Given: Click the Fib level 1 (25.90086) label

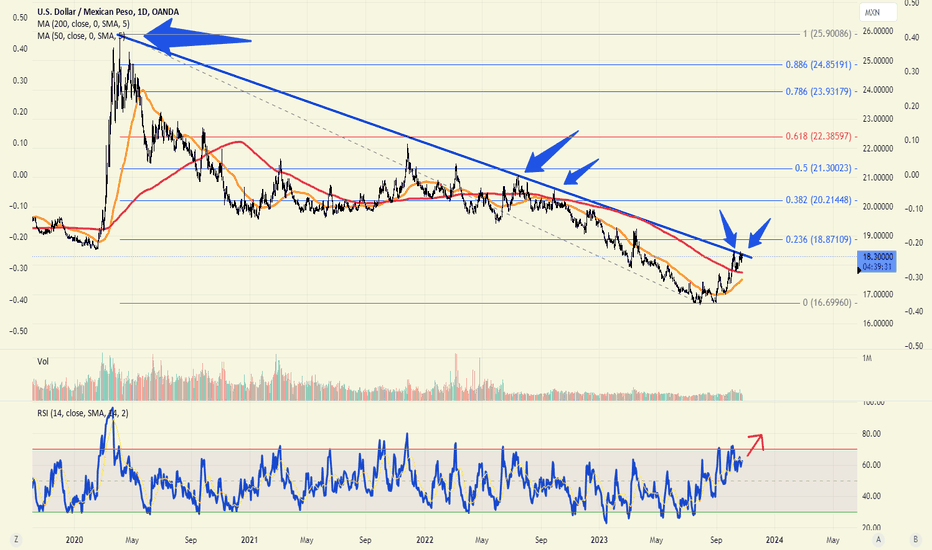Looking at the screenshot, I should (828, 34).
